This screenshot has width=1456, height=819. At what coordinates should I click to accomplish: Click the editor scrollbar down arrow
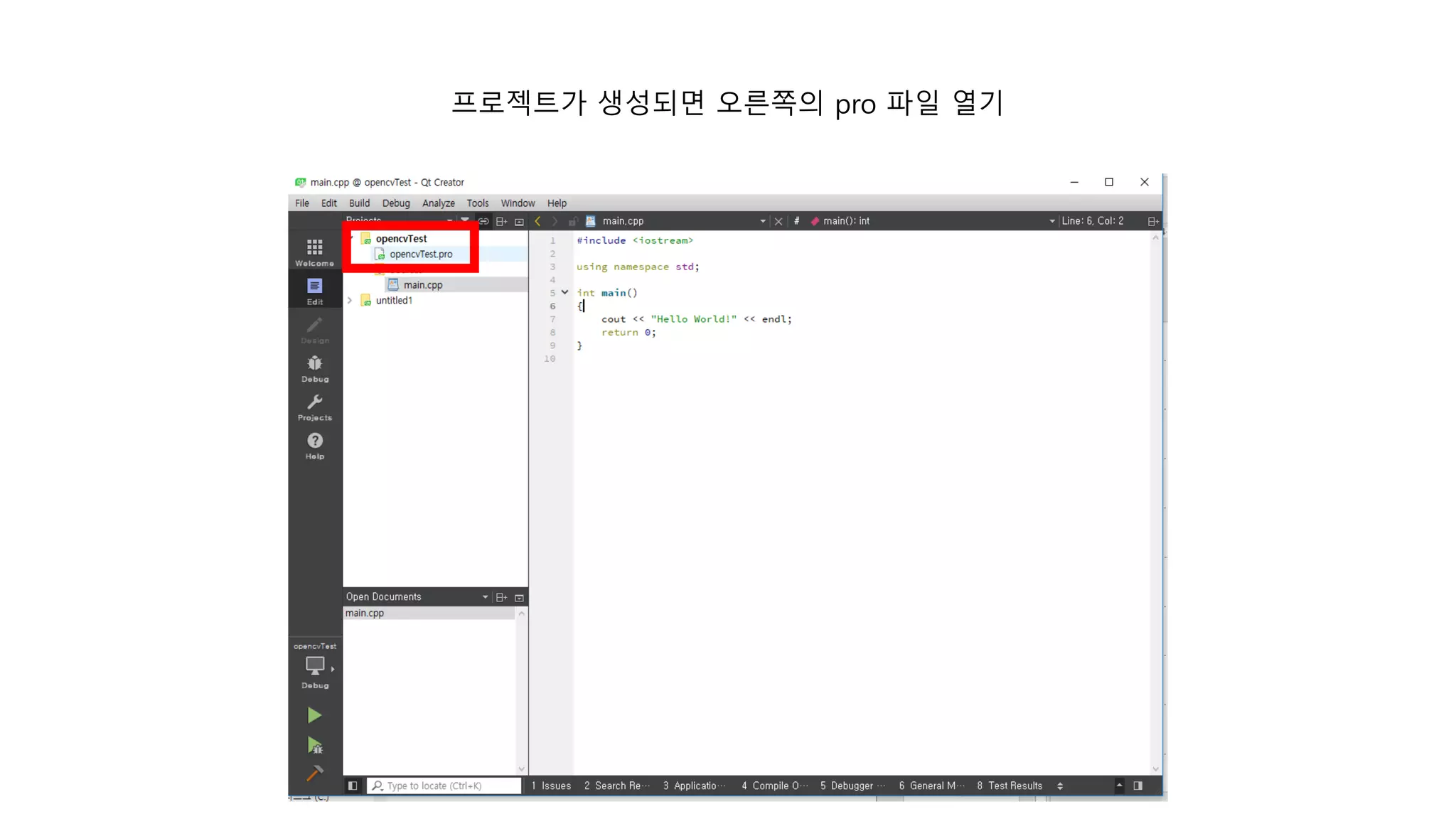coord(1155,769)
